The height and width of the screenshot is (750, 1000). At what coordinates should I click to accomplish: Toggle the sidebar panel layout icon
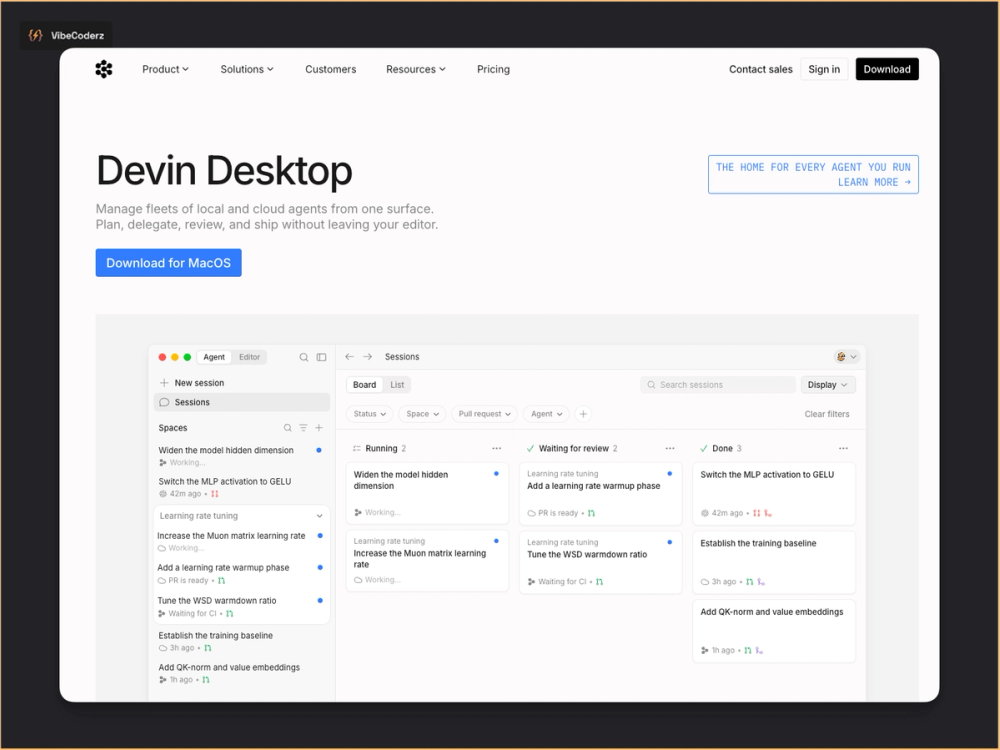[321, 357]
